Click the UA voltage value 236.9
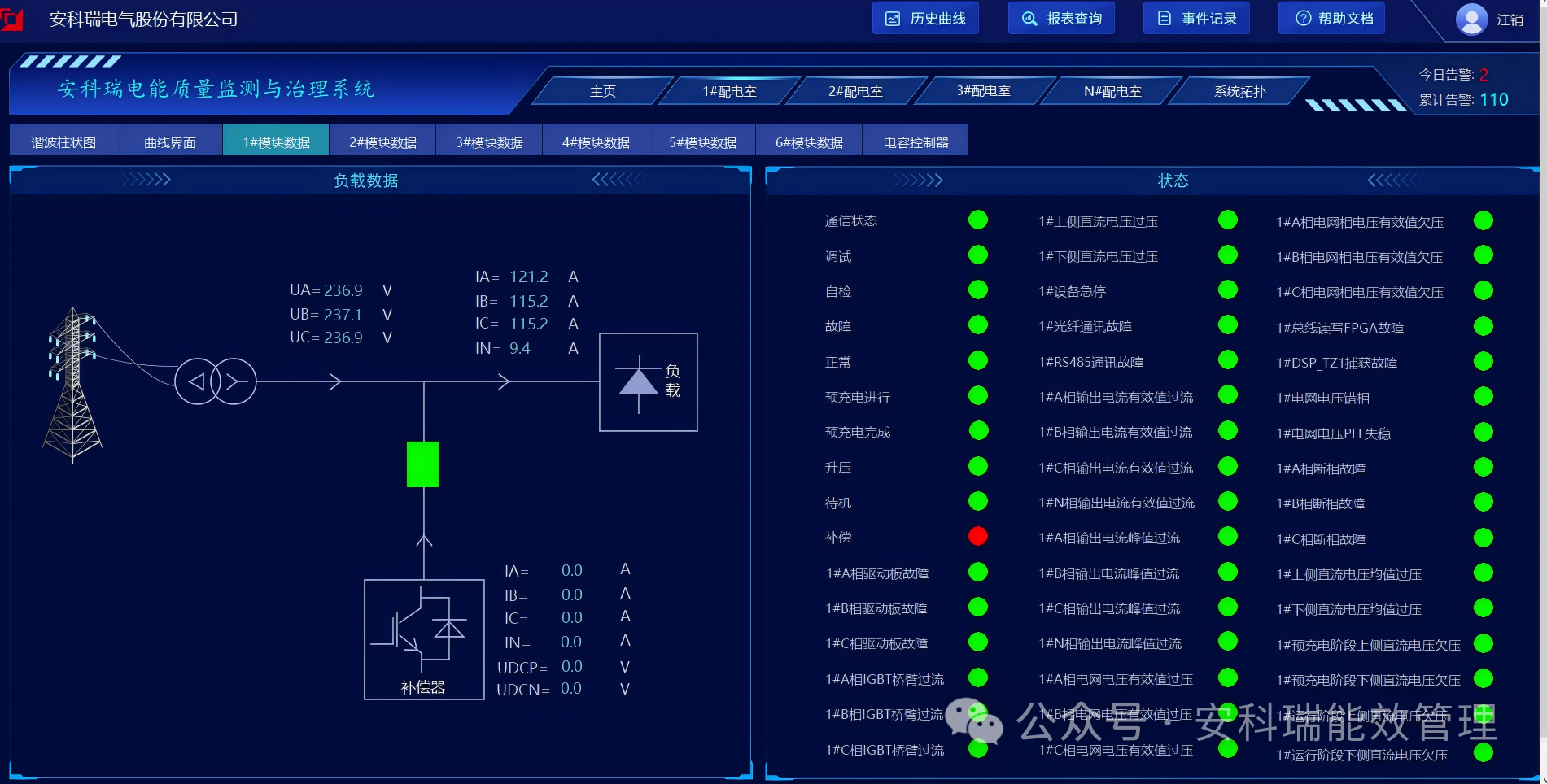The height and width of the screenshot is (784, 1547). click(343, 290)
